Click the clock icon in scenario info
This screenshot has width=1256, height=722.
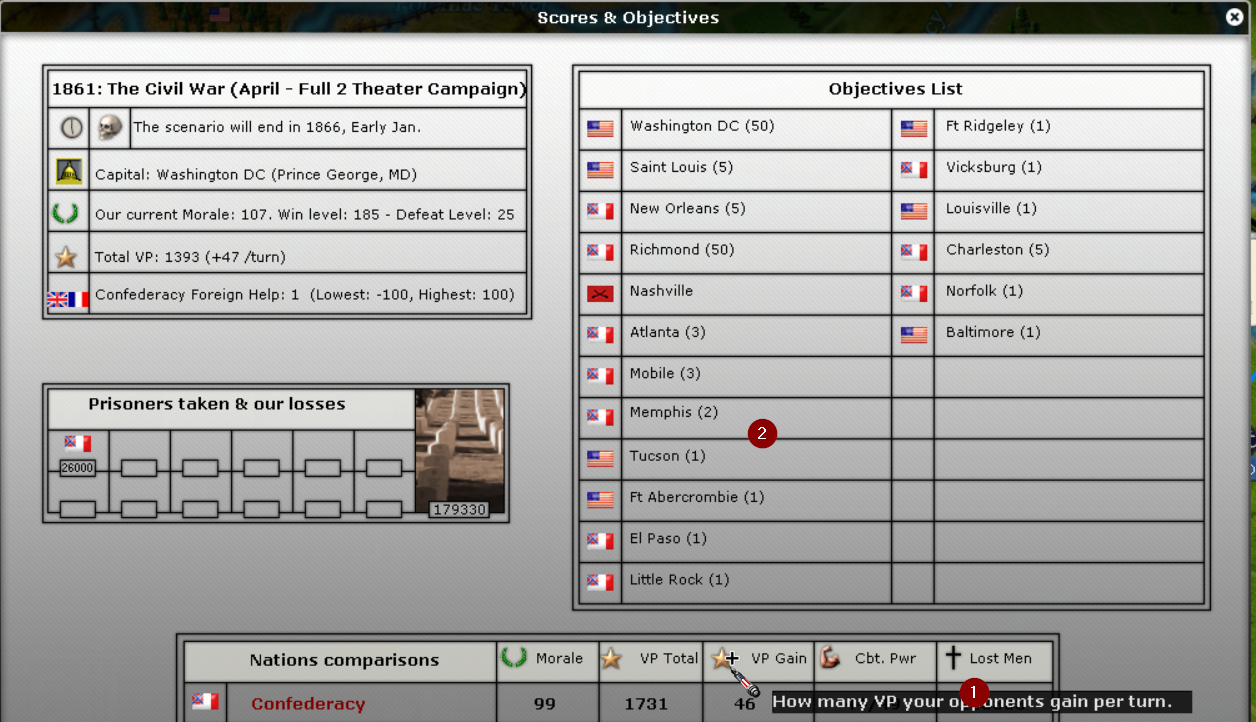[x=71, y=128]
